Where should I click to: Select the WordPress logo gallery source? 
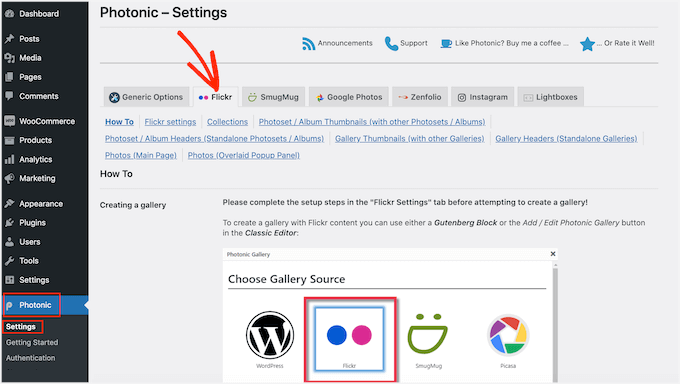click(x=270, y=335)
